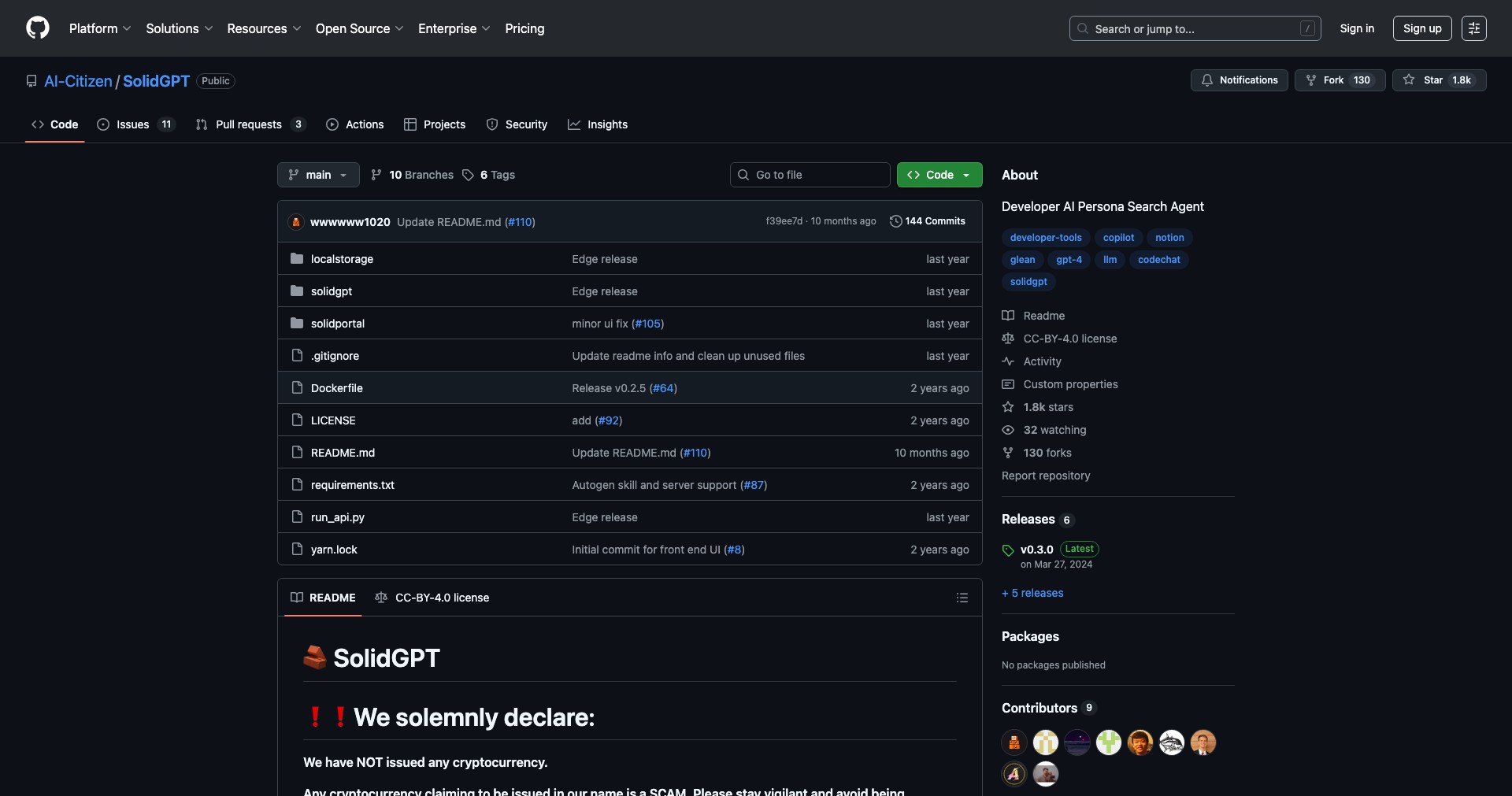Click the codechat topic tag
The image size is (1512, 796).
coord(1158,260)
